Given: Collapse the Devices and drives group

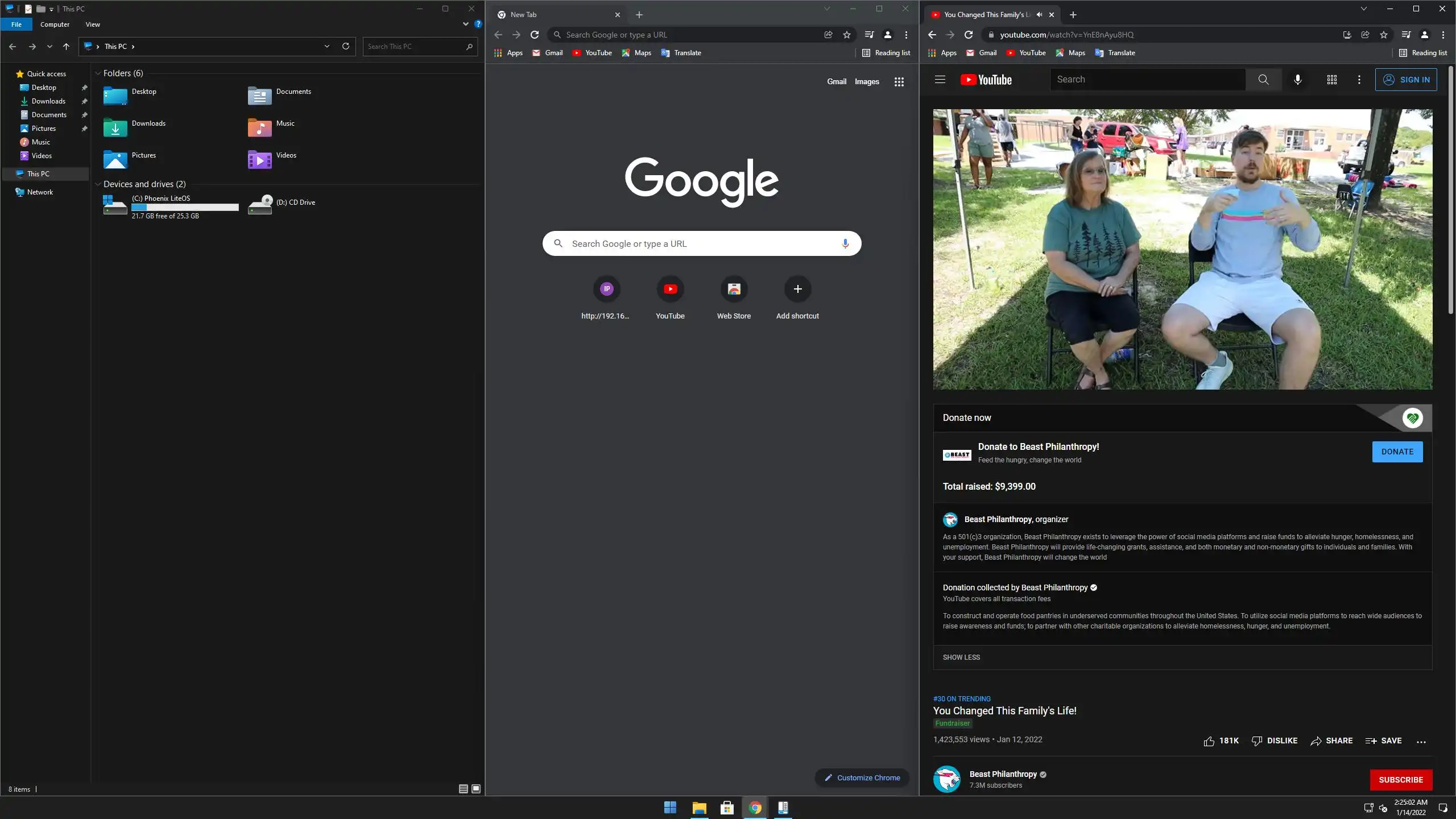Looking at the screenshot, I should pyautogui.click(x=98, y=184).
